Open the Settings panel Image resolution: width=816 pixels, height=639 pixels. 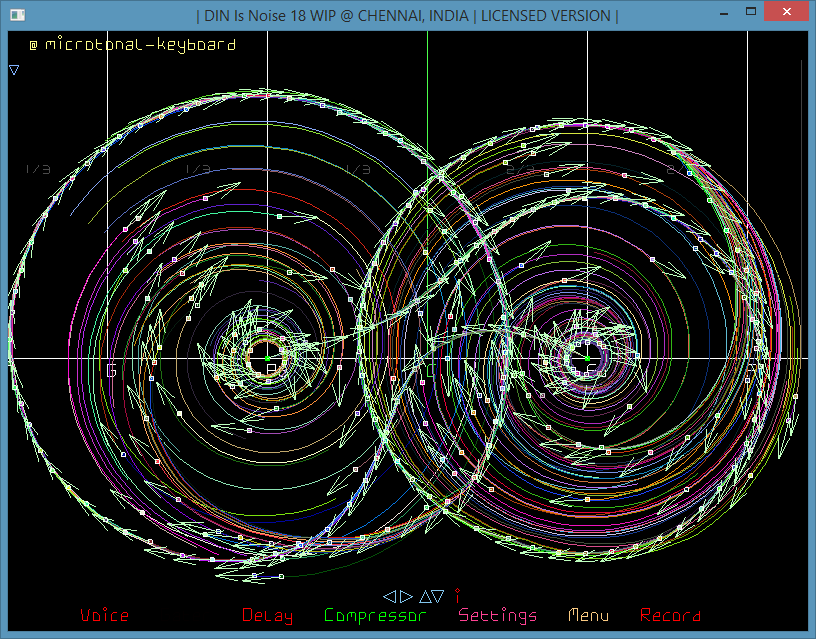click(x=497, y=616)
